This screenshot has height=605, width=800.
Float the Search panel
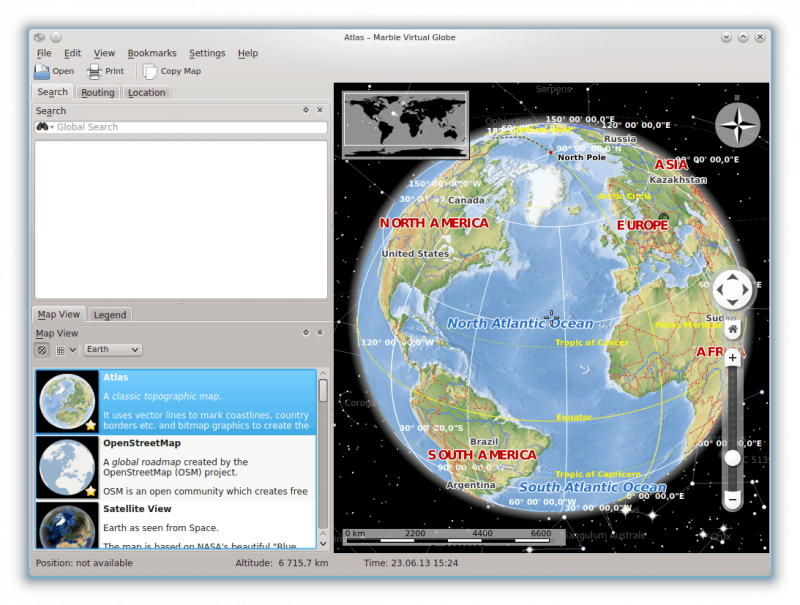tap(306, 110)
